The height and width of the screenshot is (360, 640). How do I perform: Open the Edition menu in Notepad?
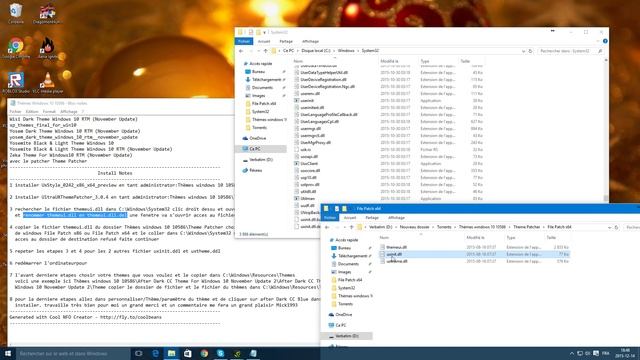pos(31,111)
